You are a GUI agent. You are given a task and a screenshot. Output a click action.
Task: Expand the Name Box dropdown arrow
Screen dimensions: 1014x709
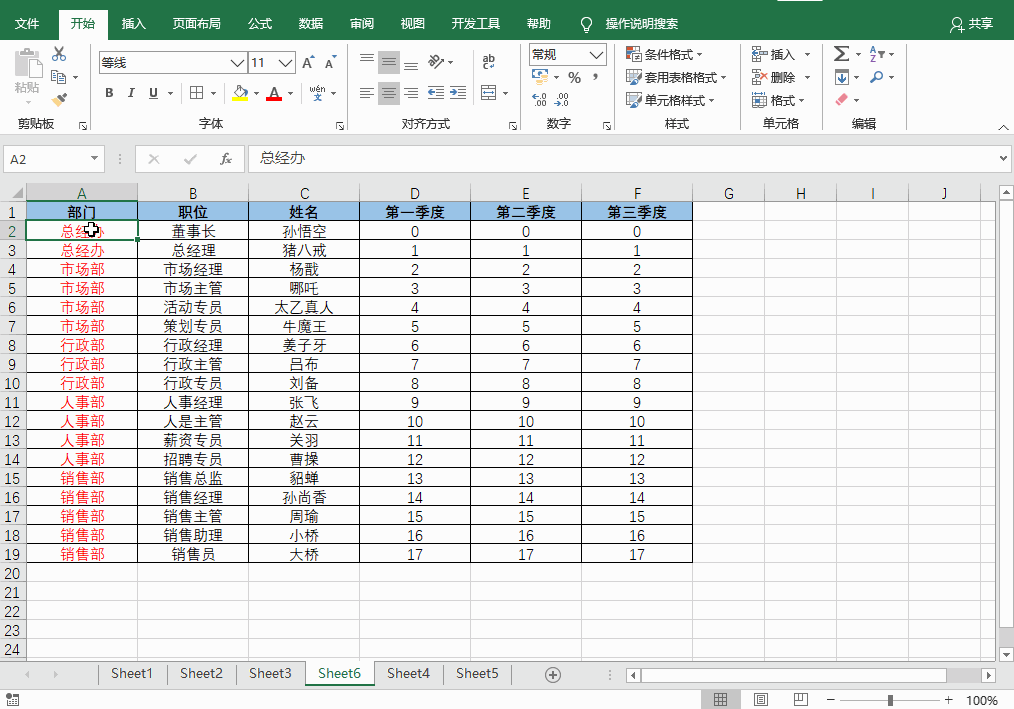[94, 158]
